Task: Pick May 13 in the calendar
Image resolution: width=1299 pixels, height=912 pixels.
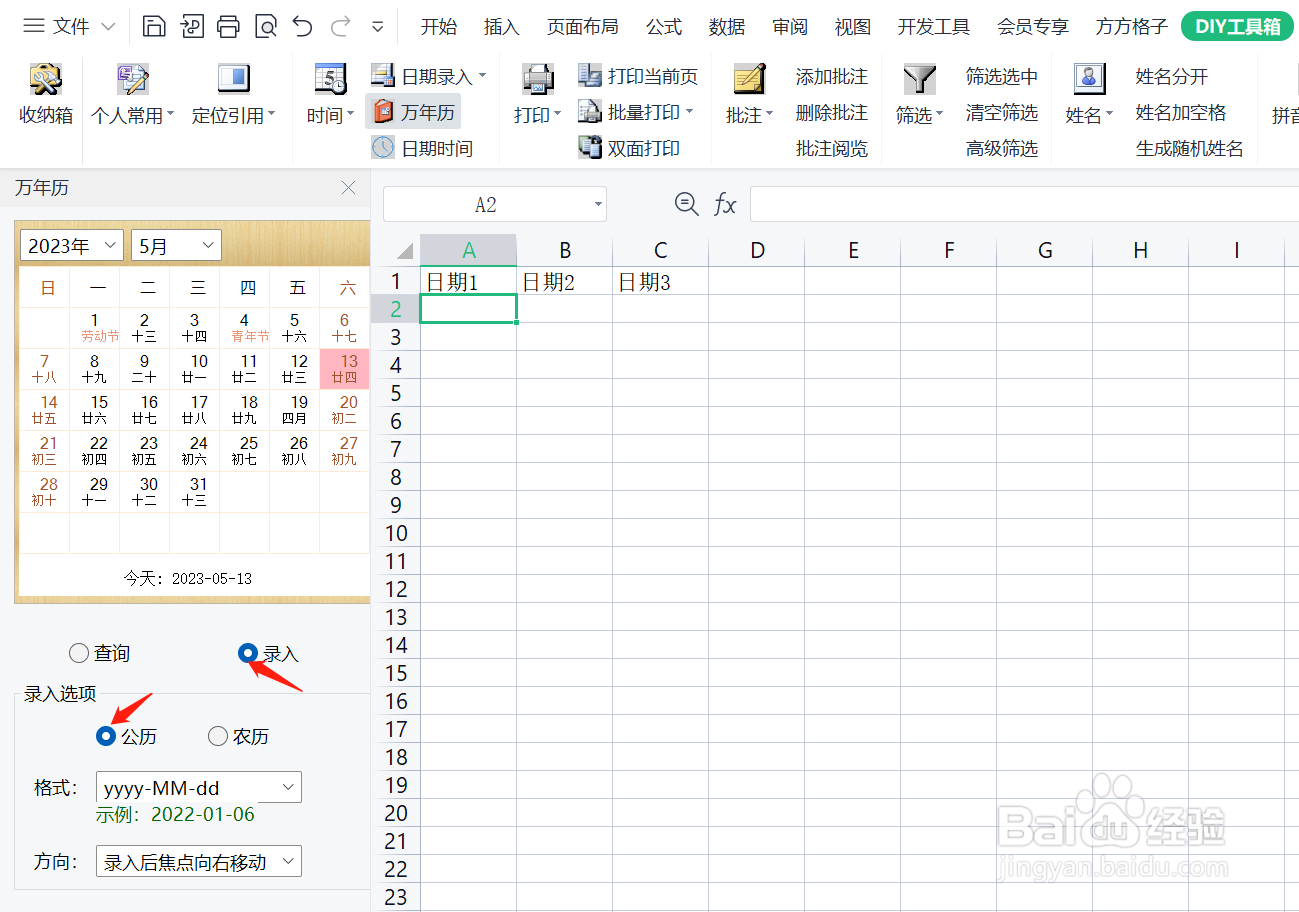Action: [345, 368]
